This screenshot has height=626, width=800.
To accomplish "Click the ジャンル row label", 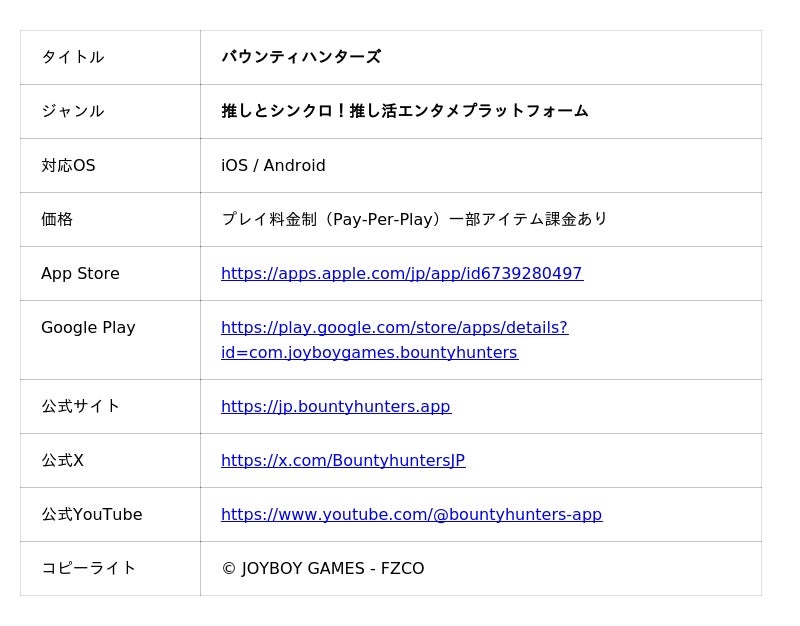I will 73,111.
